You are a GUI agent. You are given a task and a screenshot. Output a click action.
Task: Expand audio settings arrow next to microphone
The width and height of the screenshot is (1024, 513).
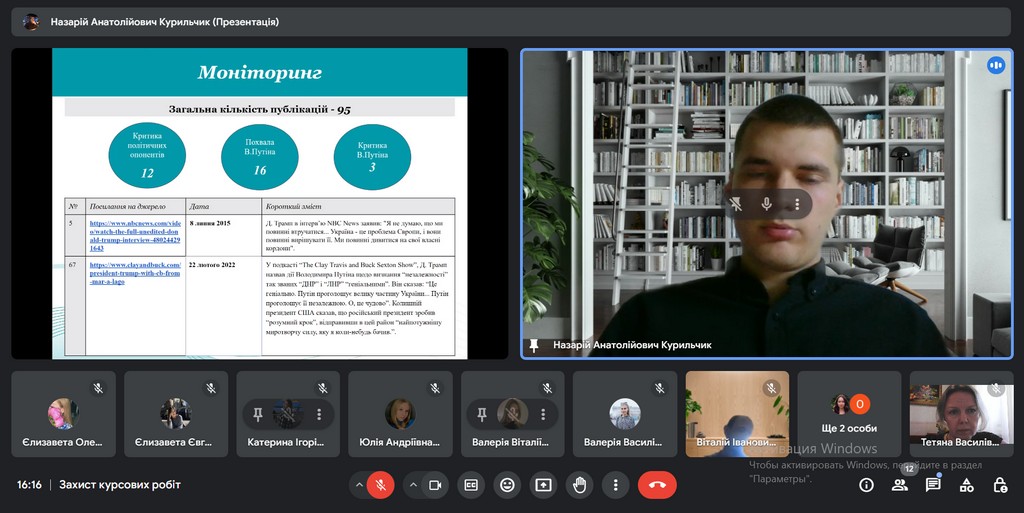tap(358, 485)
